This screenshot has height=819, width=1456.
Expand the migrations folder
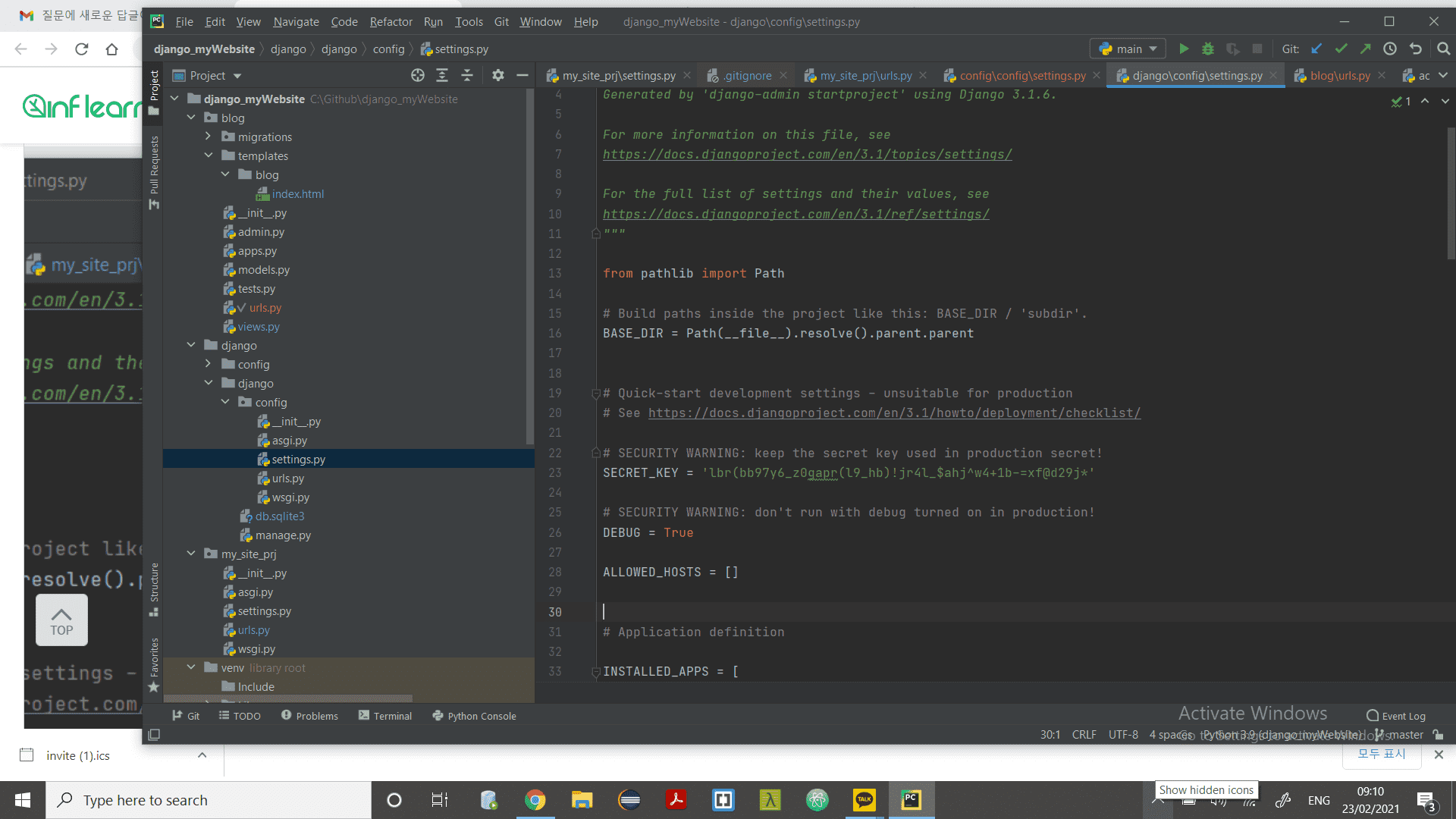point(208,136)
